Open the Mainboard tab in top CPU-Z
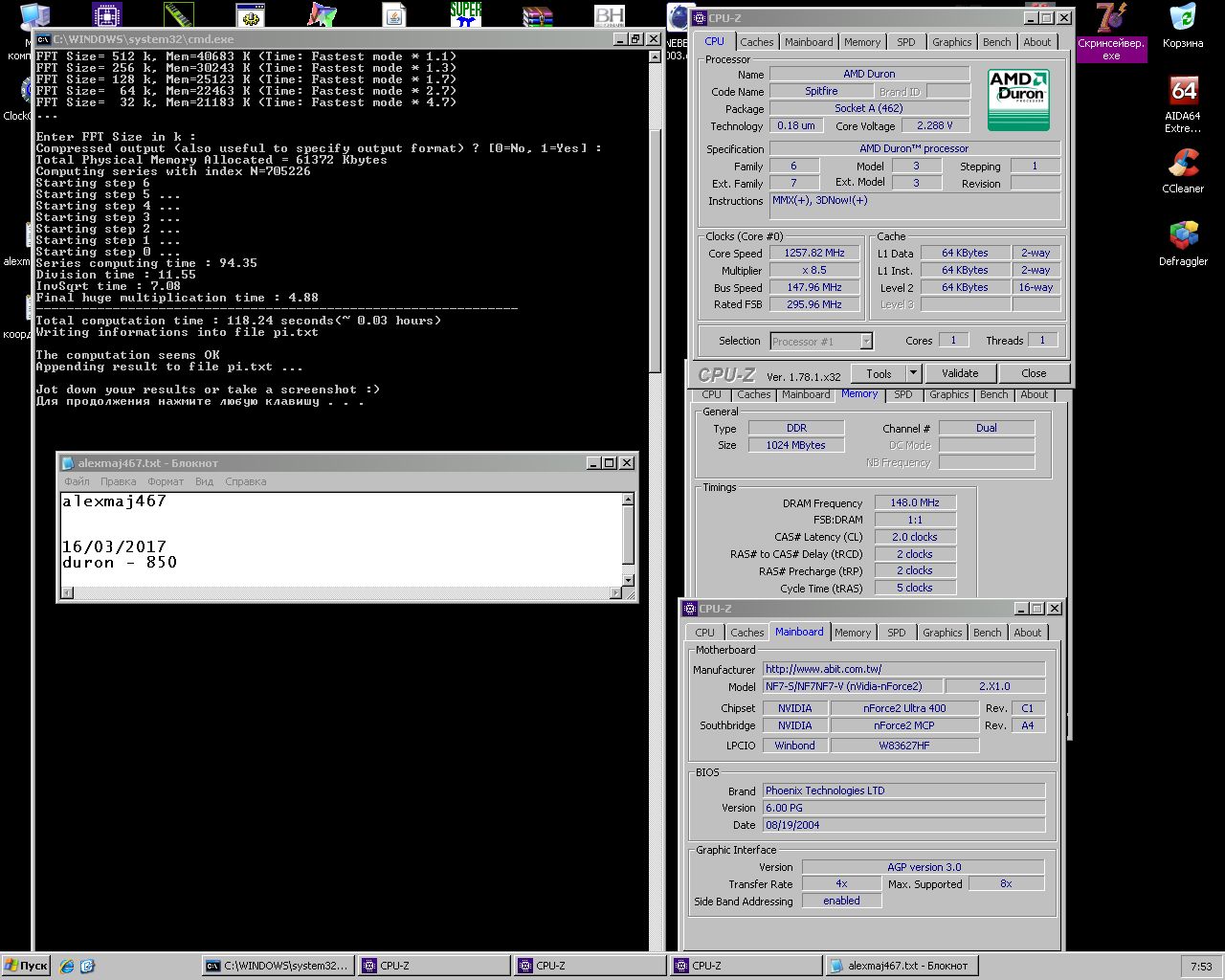This screenshot has width=1225, height=980. (809, 42)
